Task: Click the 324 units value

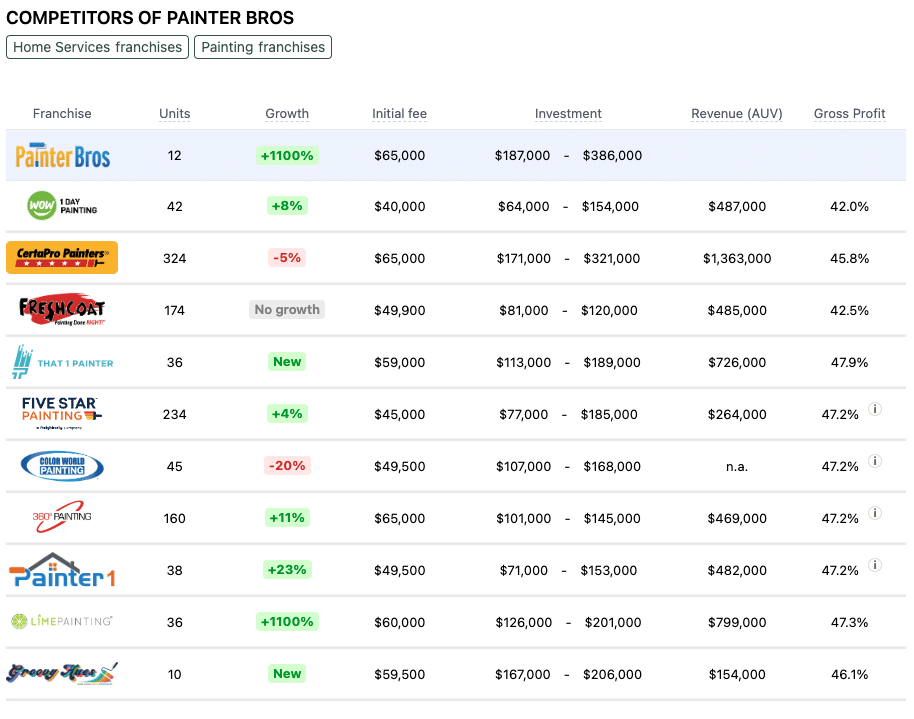Action: (174, 258)
